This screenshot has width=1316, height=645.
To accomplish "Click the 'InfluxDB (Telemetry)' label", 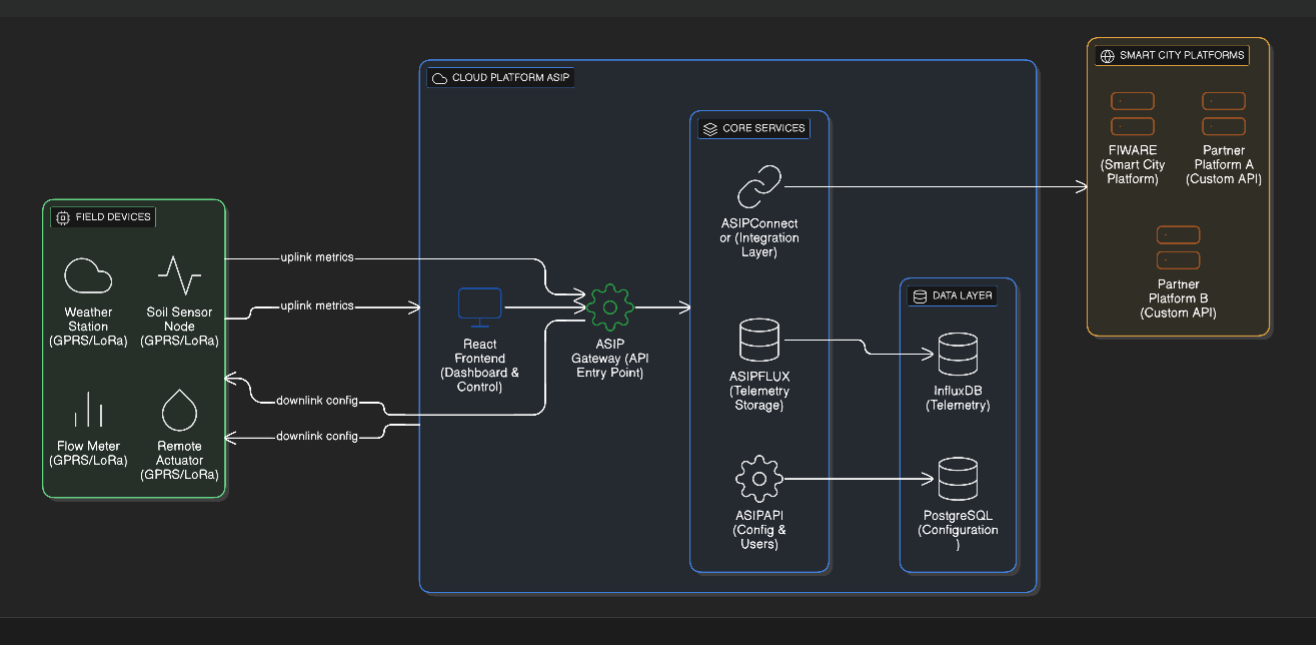I will click(x=958, y=398).
